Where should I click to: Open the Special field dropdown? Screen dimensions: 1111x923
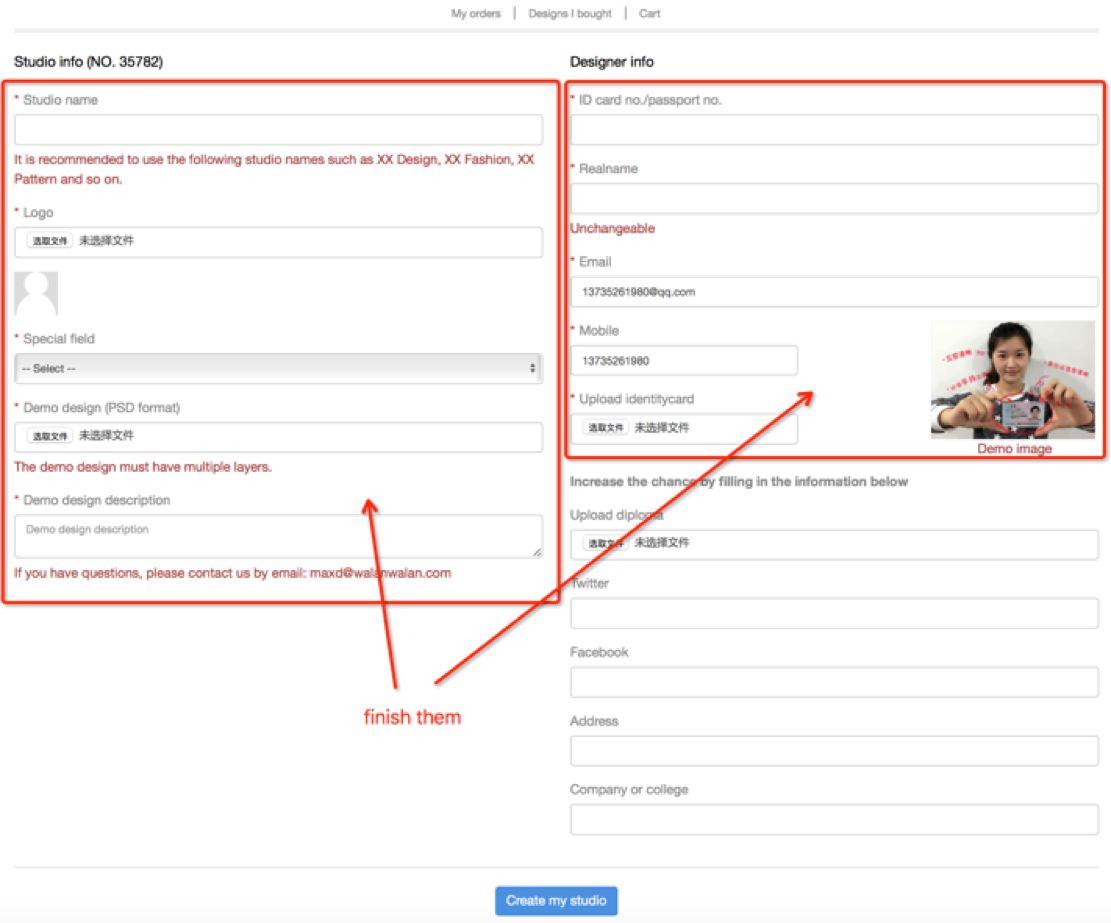tap(278, 368)
